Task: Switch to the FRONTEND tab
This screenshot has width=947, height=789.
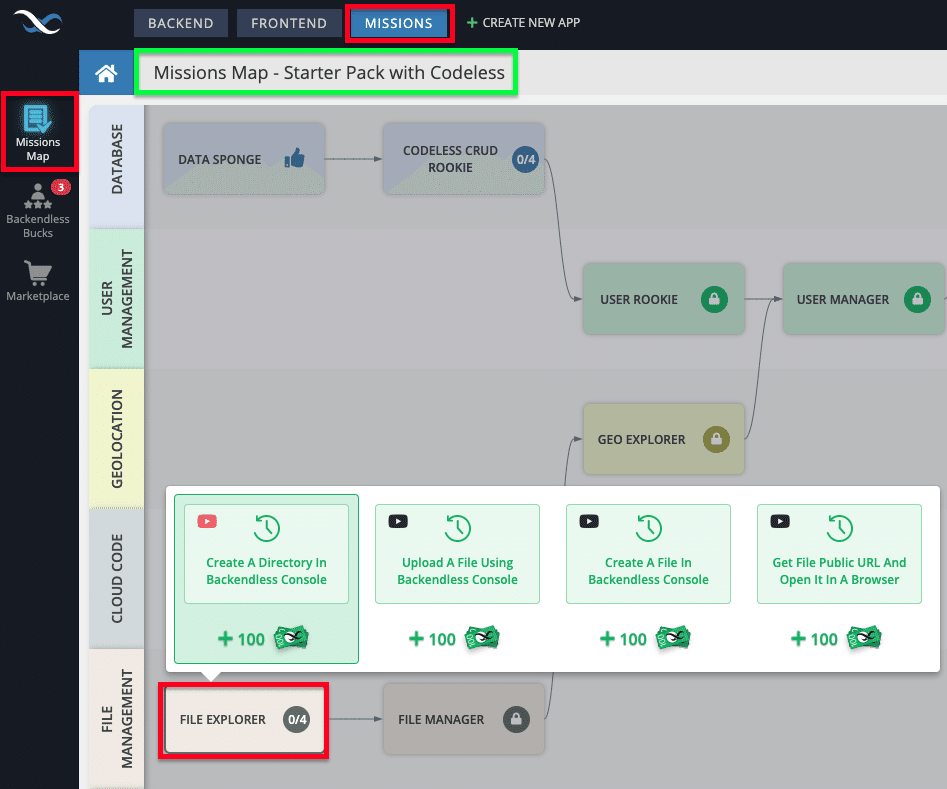Action: 289,23
